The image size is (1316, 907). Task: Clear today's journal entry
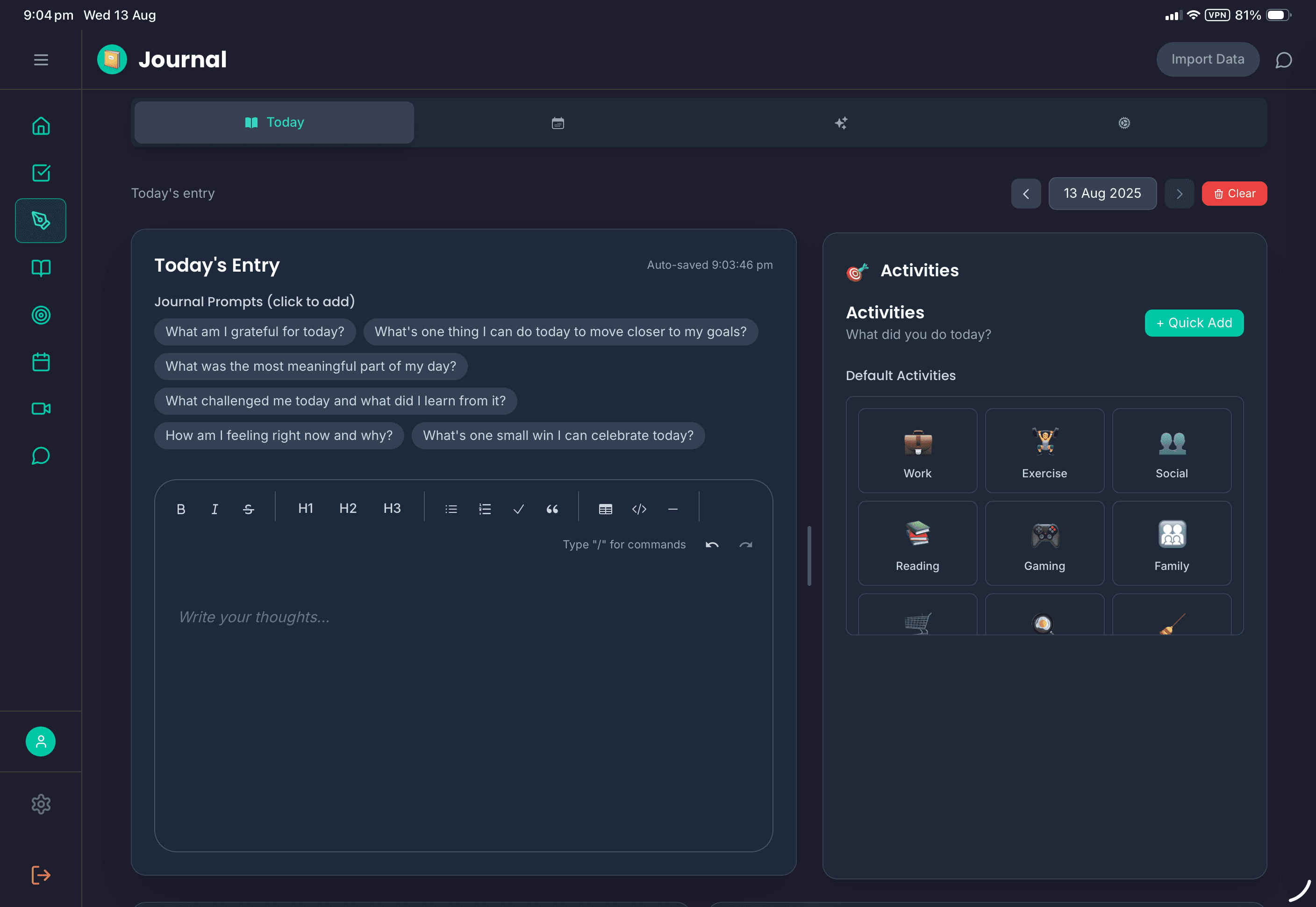tap(1234, 193)
